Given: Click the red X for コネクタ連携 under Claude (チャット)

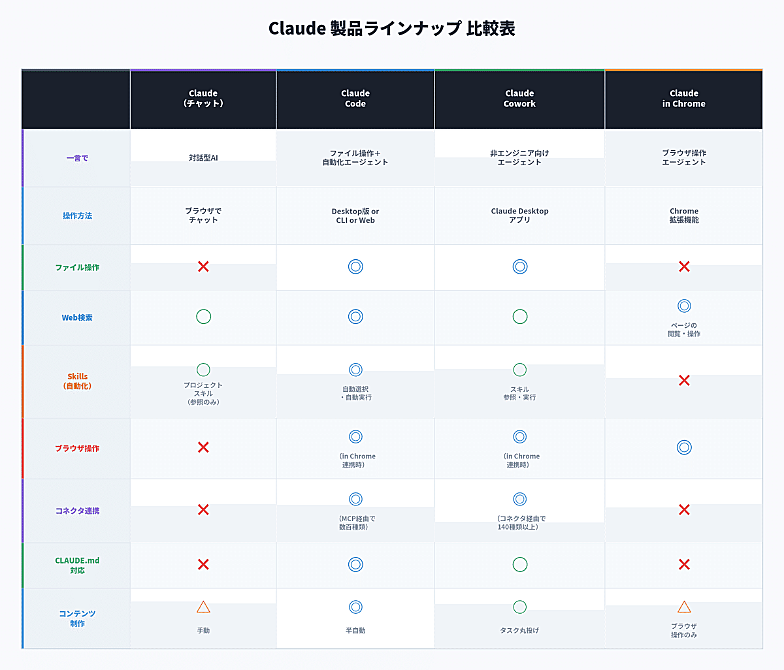Looking at the screenshot, I should pos(203,510).
